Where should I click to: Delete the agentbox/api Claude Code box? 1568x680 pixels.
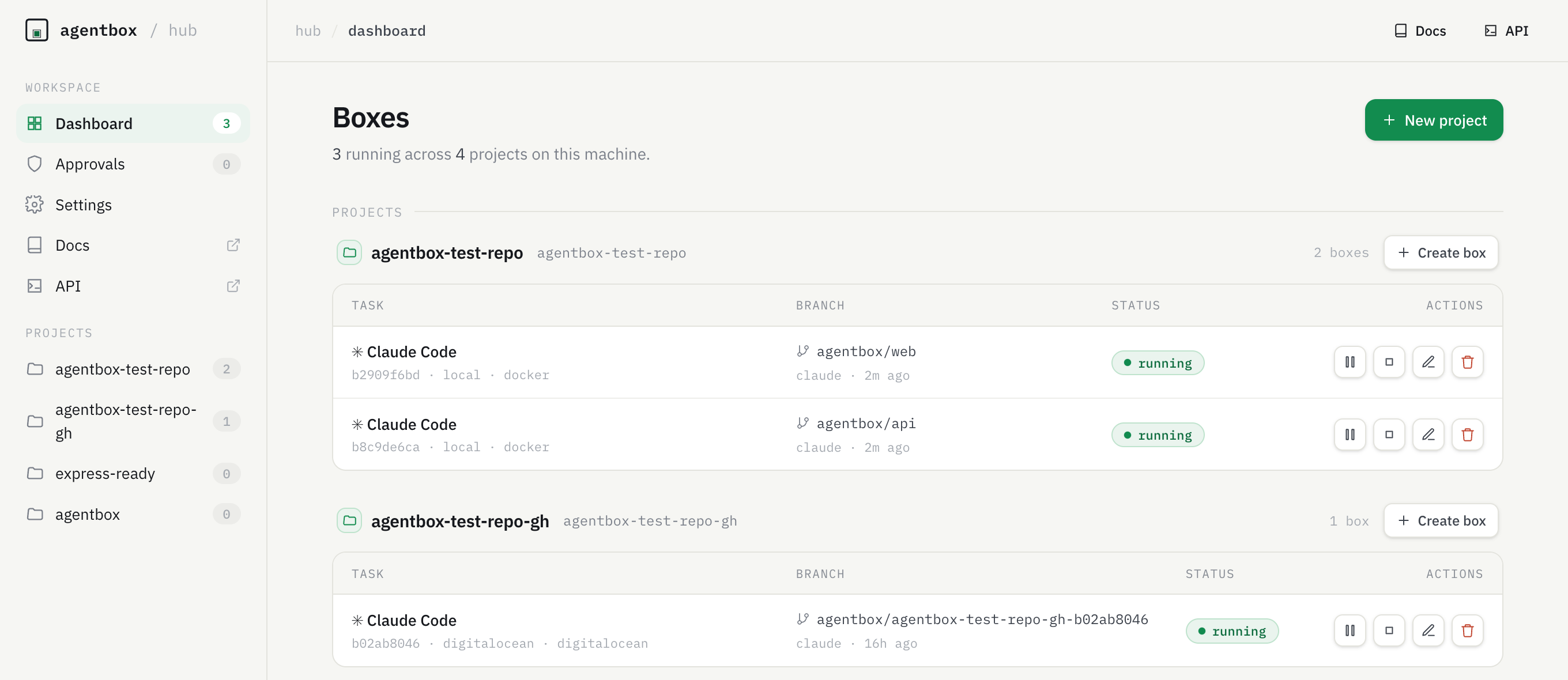point(1468,435)
